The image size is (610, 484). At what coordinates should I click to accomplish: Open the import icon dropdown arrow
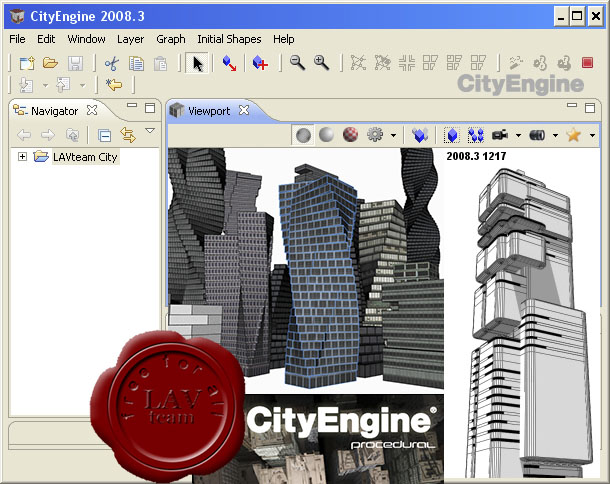(x=46, y=85)
